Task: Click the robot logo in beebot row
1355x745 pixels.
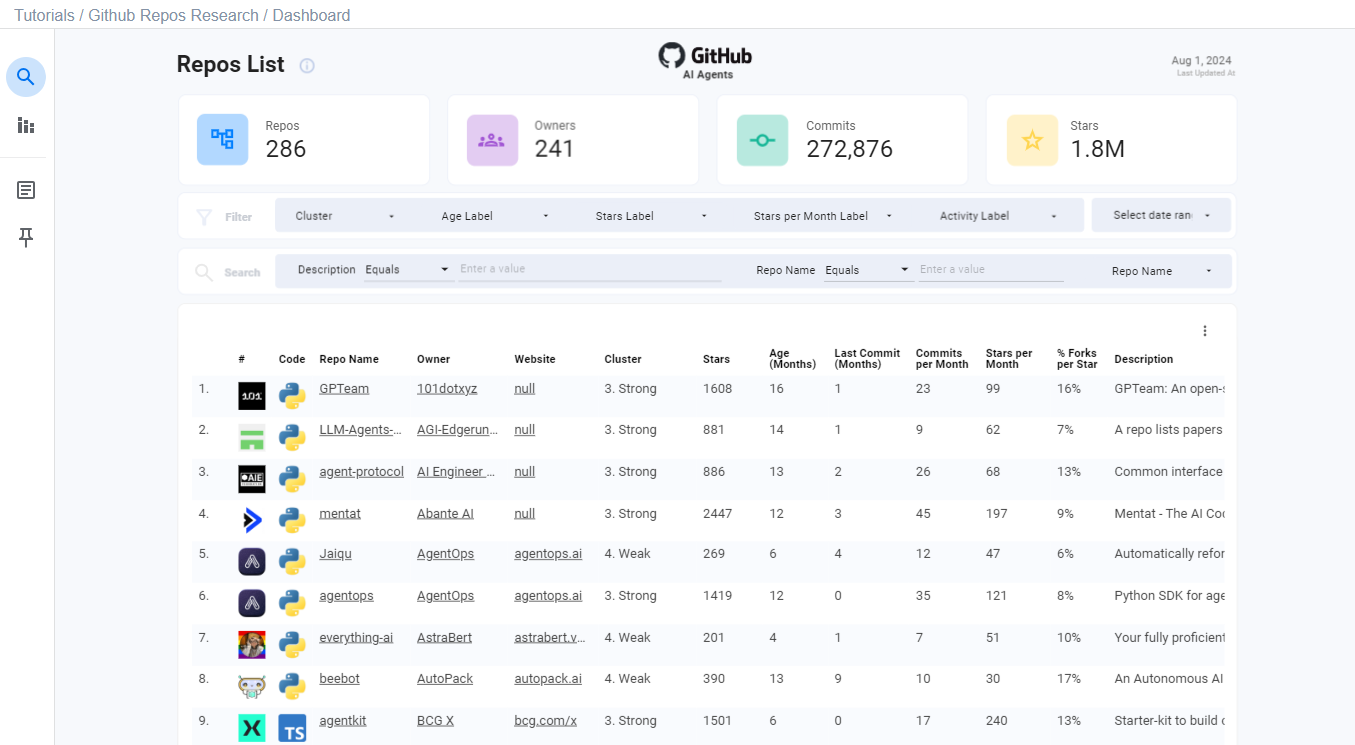Action: 252,686
